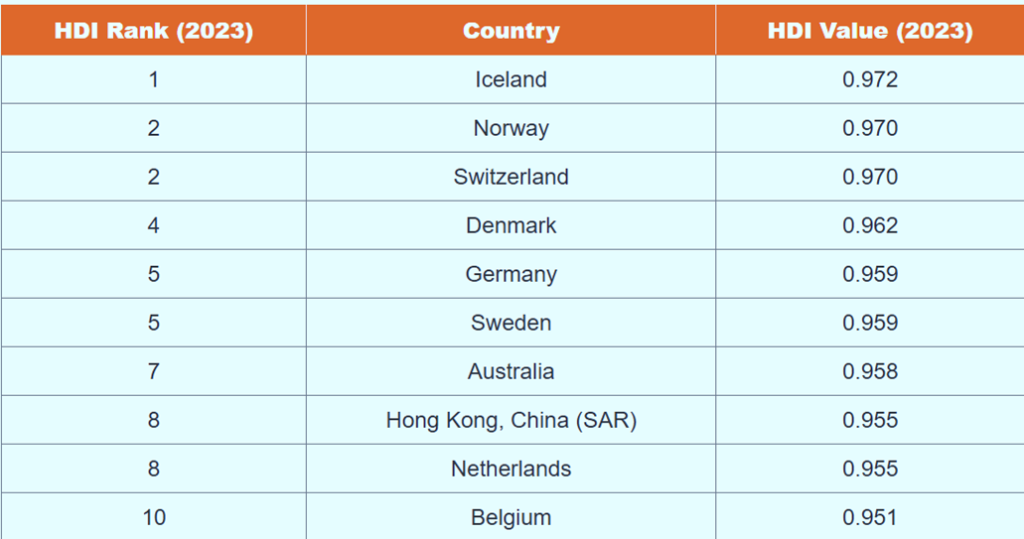Select the Belgium country cell

pos(511,517)
